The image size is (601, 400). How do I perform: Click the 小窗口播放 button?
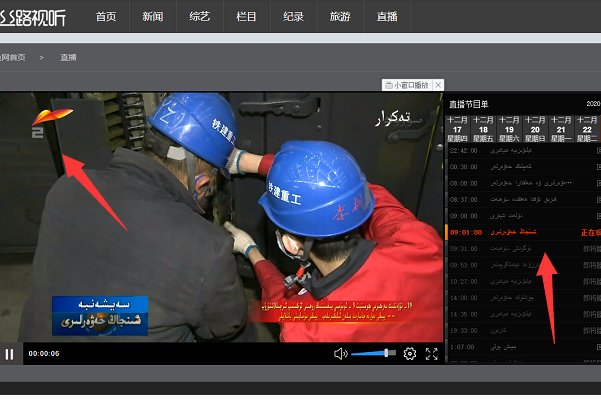point(407,85)
